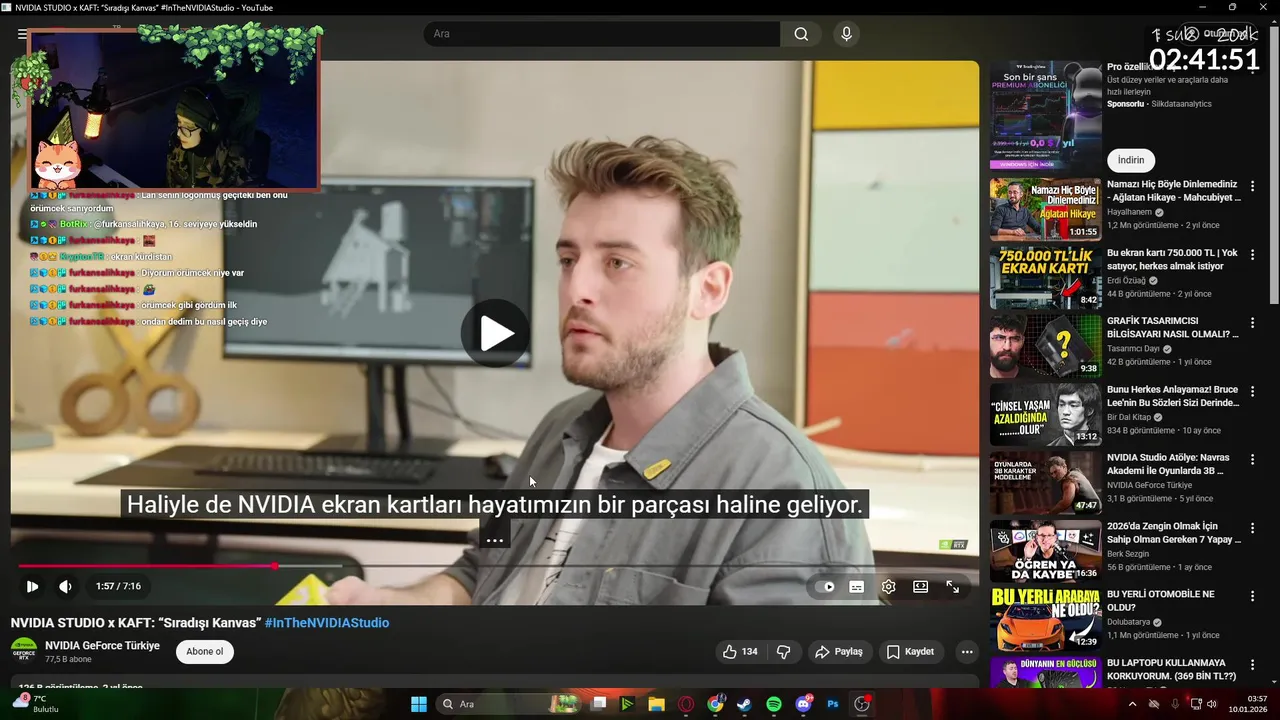Image resolution: width=1280 pixels, height=720 pixels.
Task: Open Steam from the taskbar
Action: 744,704
